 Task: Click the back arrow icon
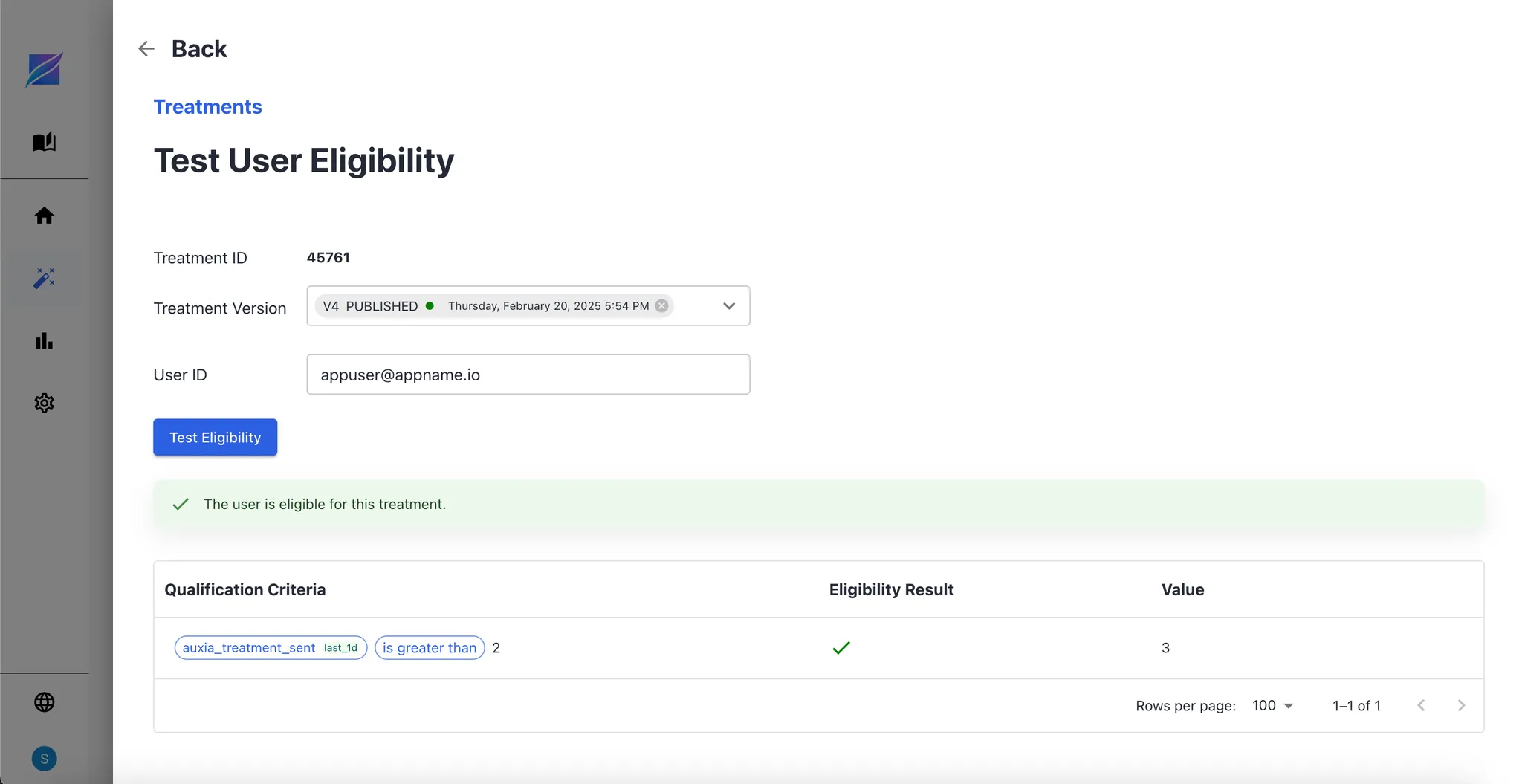(x=146, y=49)
